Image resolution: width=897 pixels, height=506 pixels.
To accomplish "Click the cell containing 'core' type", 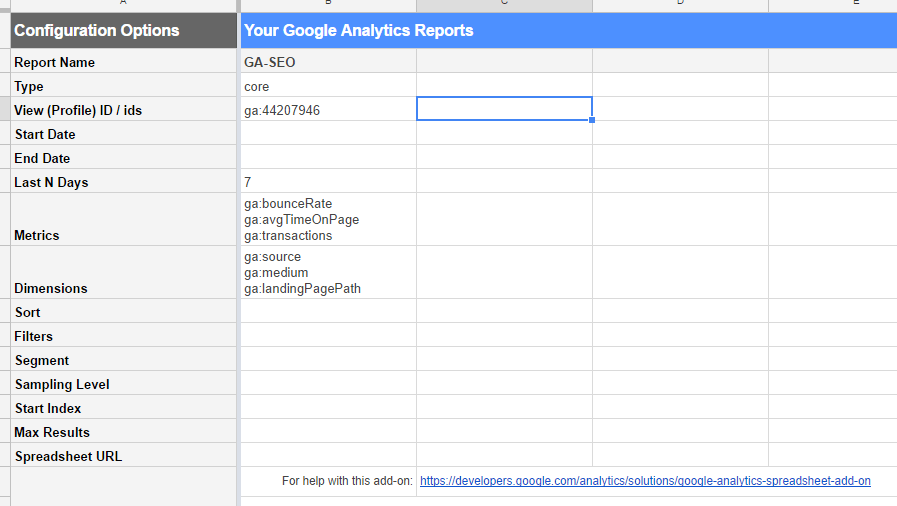I will coord(328,86).
